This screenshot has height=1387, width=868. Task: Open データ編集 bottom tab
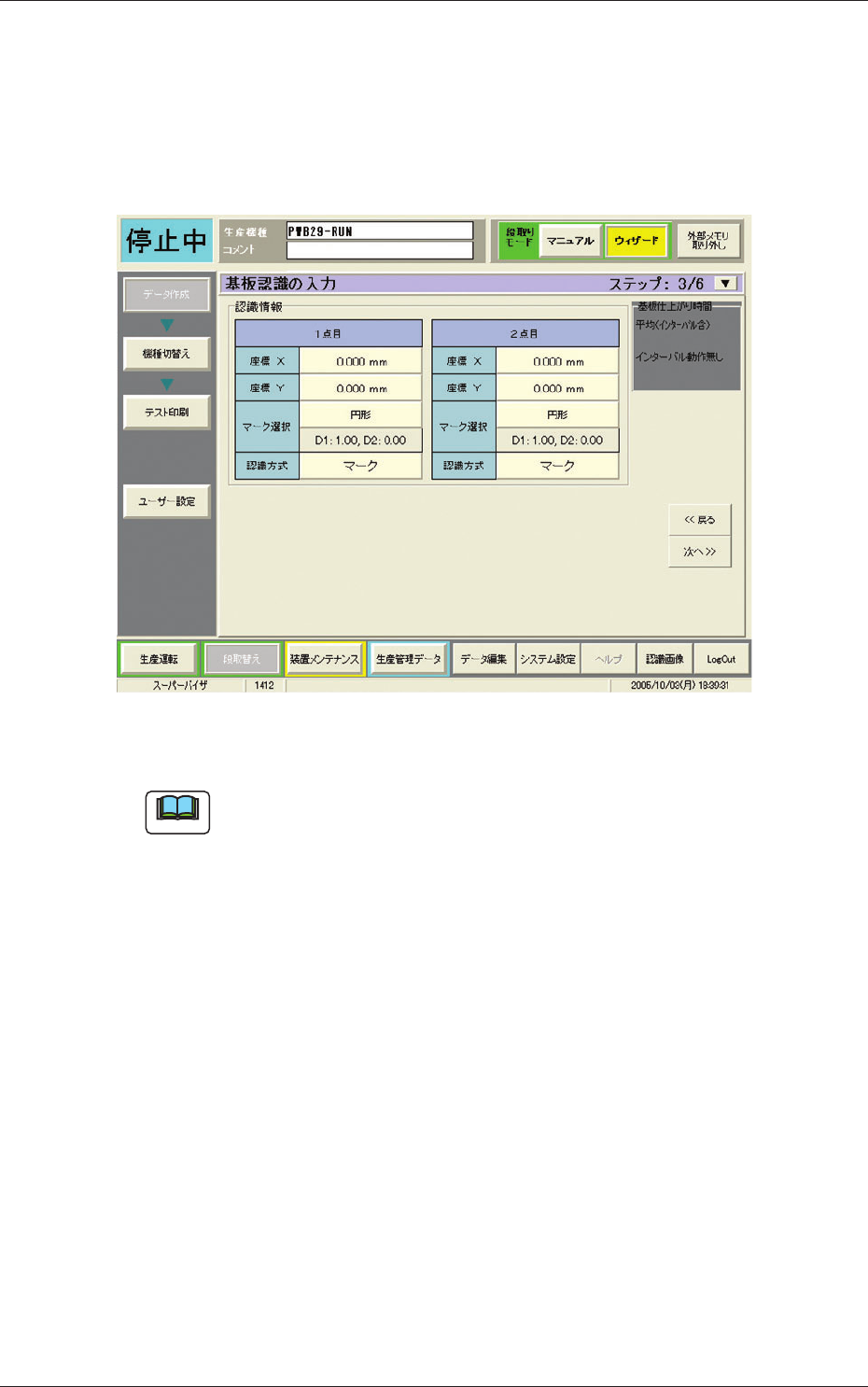483,659
